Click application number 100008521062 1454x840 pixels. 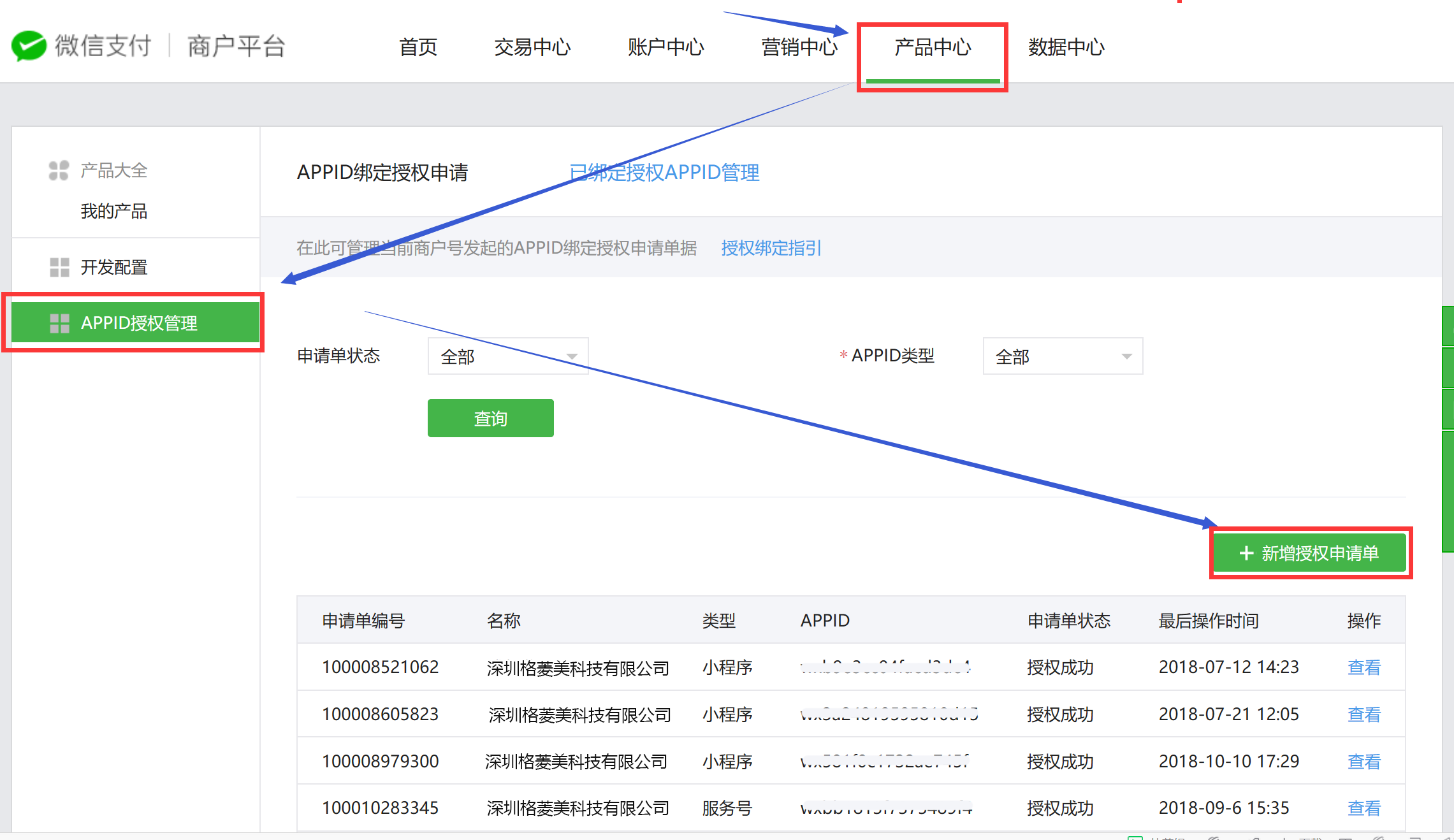(381, 667)
